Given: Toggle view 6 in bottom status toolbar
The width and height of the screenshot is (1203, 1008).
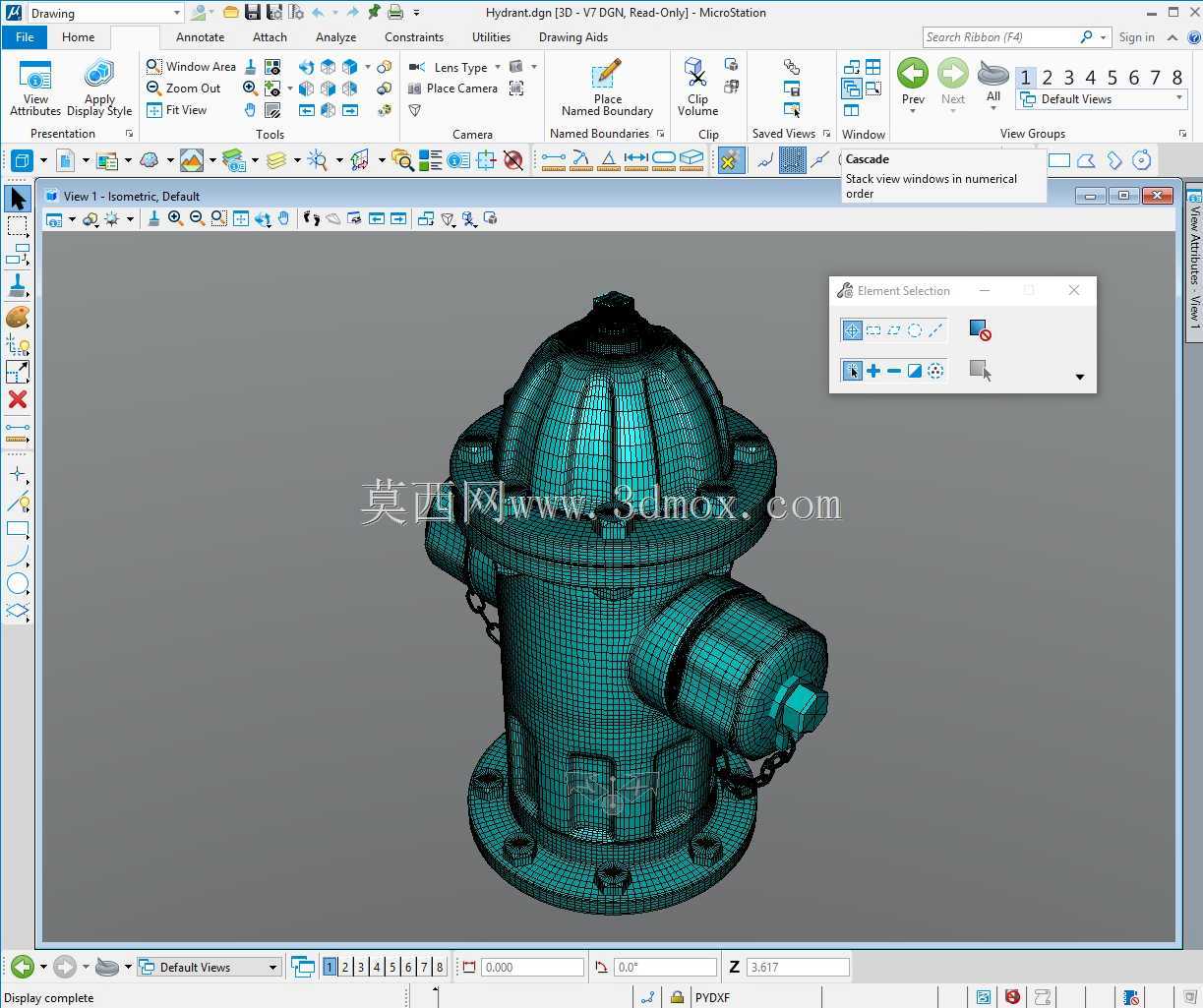Looking at the screenshot, I should click(x=408, y=967).
